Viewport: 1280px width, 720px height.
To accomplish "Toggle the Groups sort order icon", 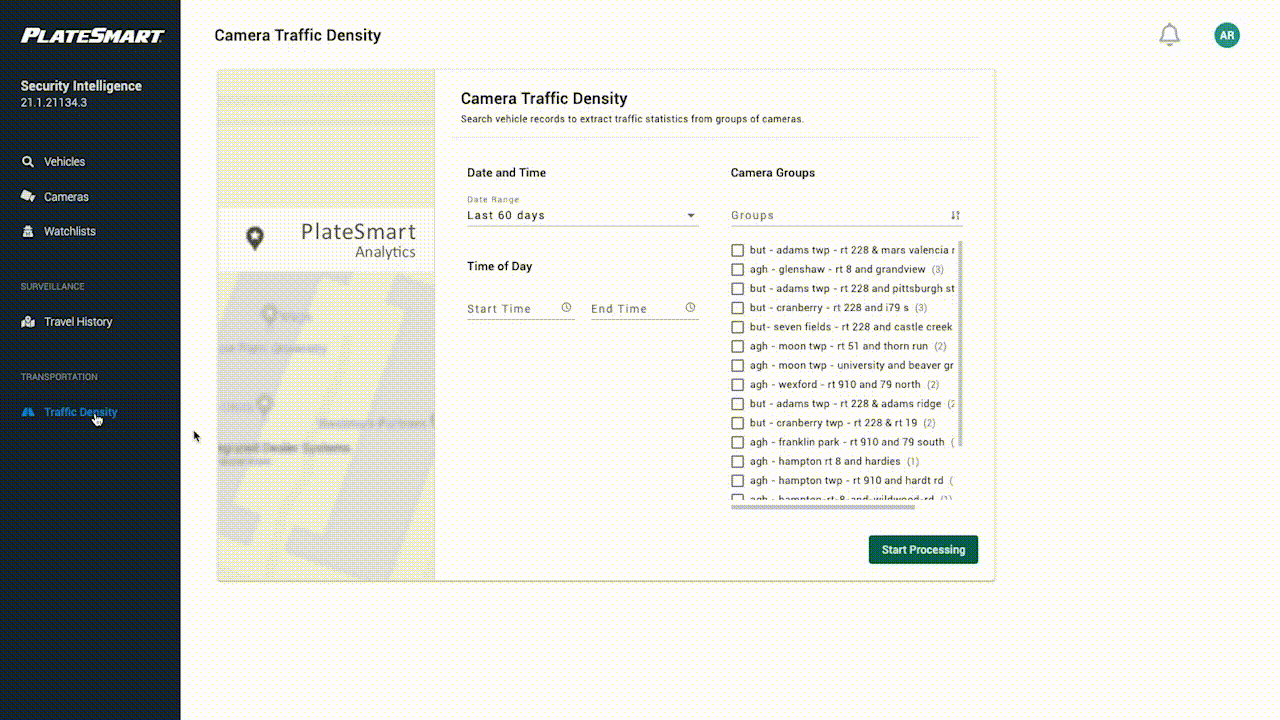I will coord(955,215).
